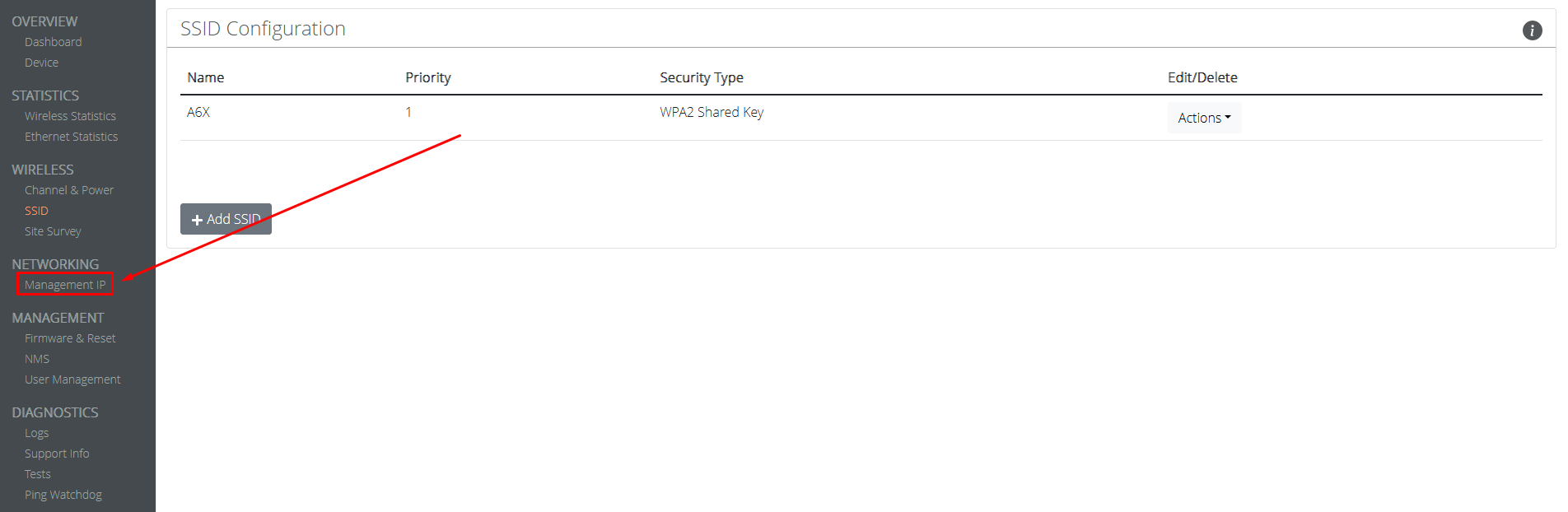Open Ethernet Statistics
The width and height of the screenshot is (1568, 512).
click(71, 137)
